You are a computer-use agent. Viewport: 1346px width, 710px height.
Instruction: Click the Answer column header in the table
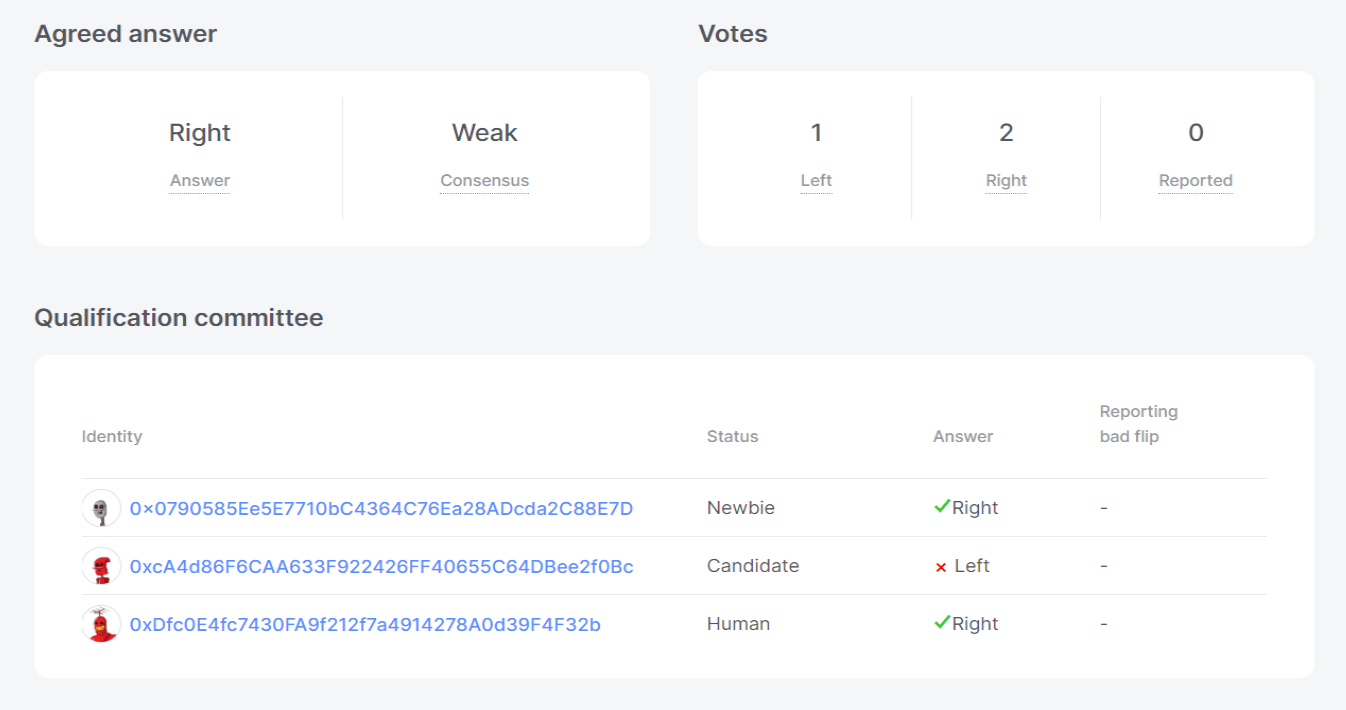coord(963,436)
